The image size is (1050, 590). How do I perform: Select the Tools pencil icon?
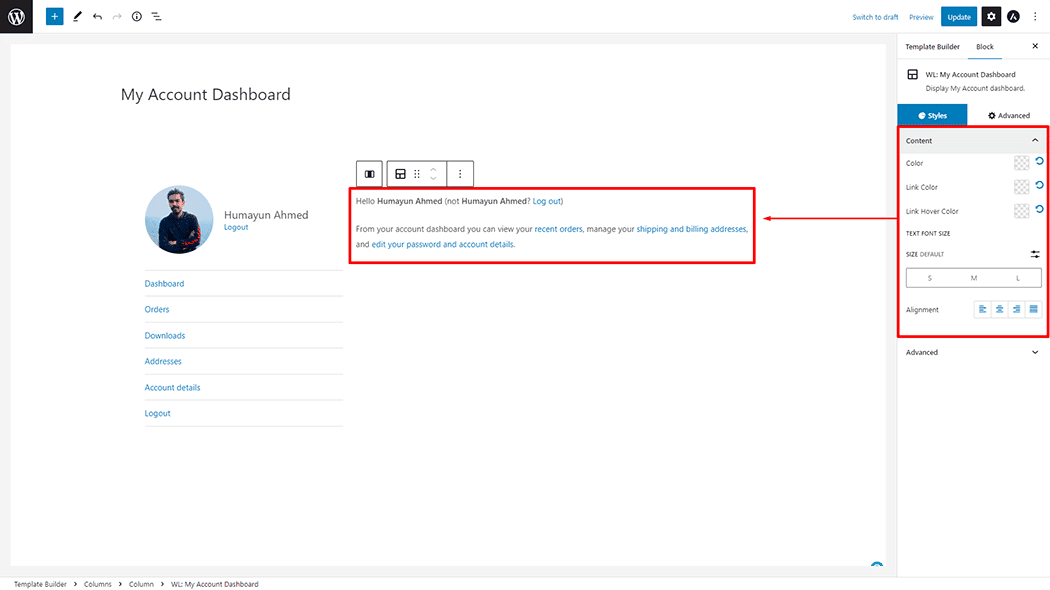(x=77, y=17)
